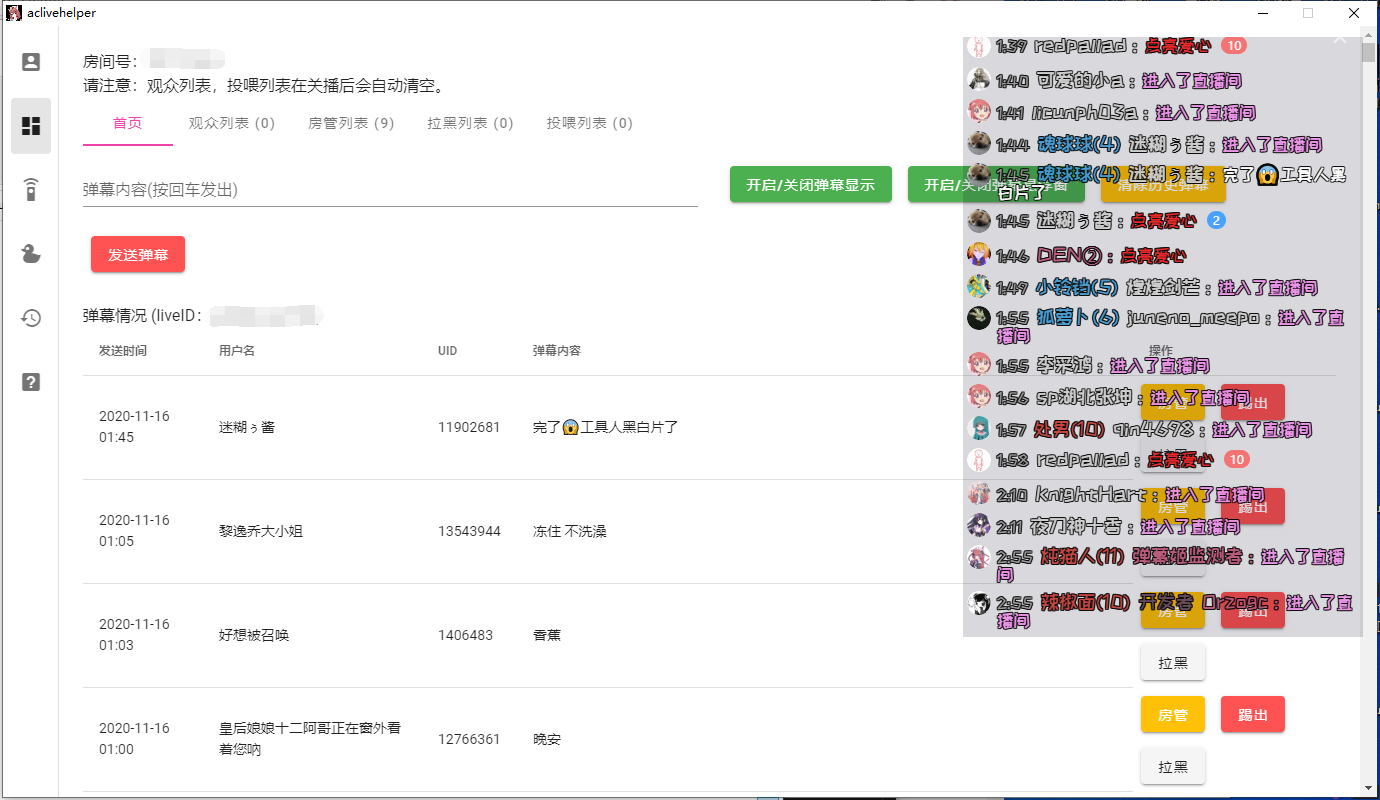Switch to the 首页 tab

(128, 123)
